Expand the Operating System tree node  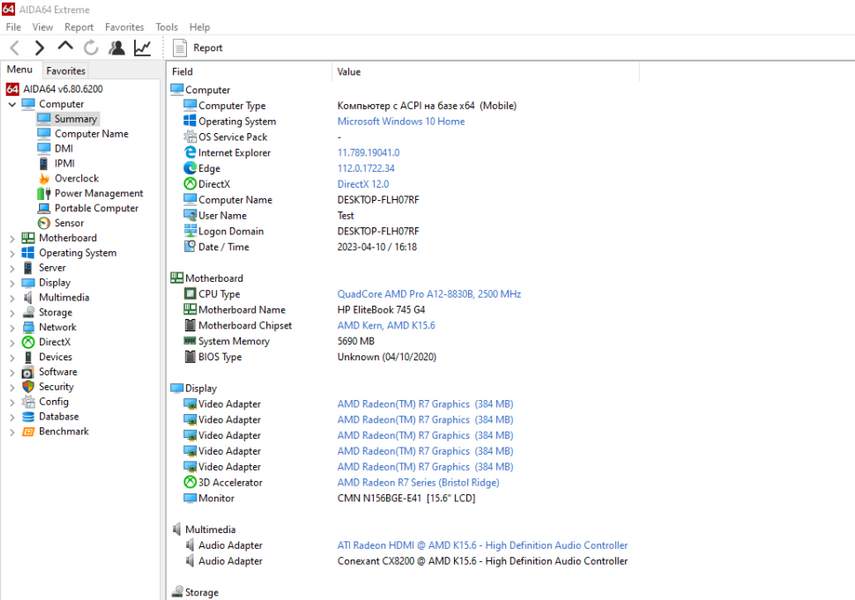(12, 253)
